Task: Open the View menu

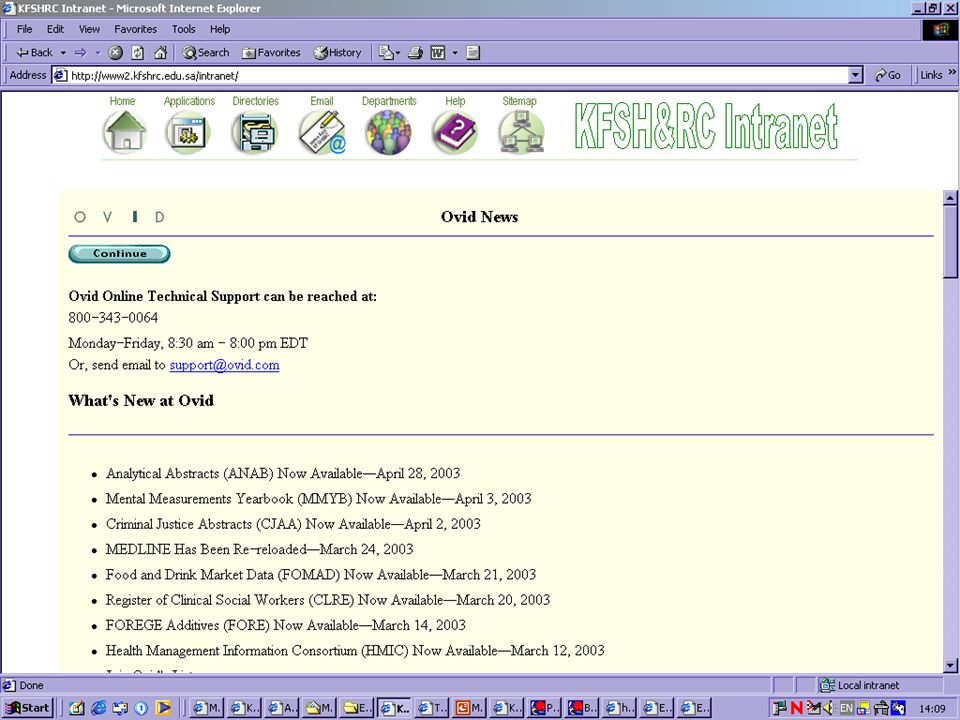Action: pyautogui.click(x=89, y=29)
